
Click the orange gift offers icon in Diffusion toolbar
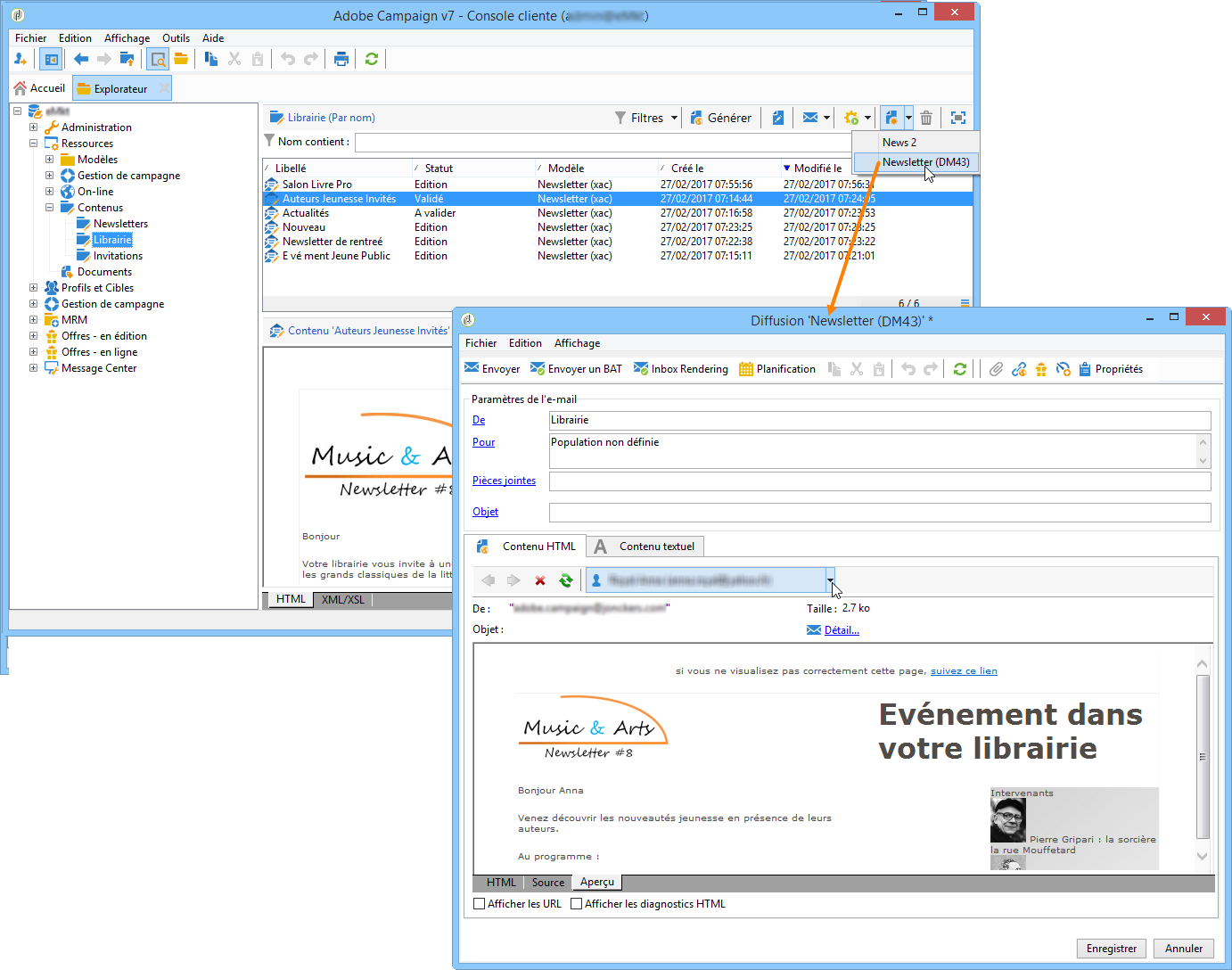click(x=1041, y=369)
